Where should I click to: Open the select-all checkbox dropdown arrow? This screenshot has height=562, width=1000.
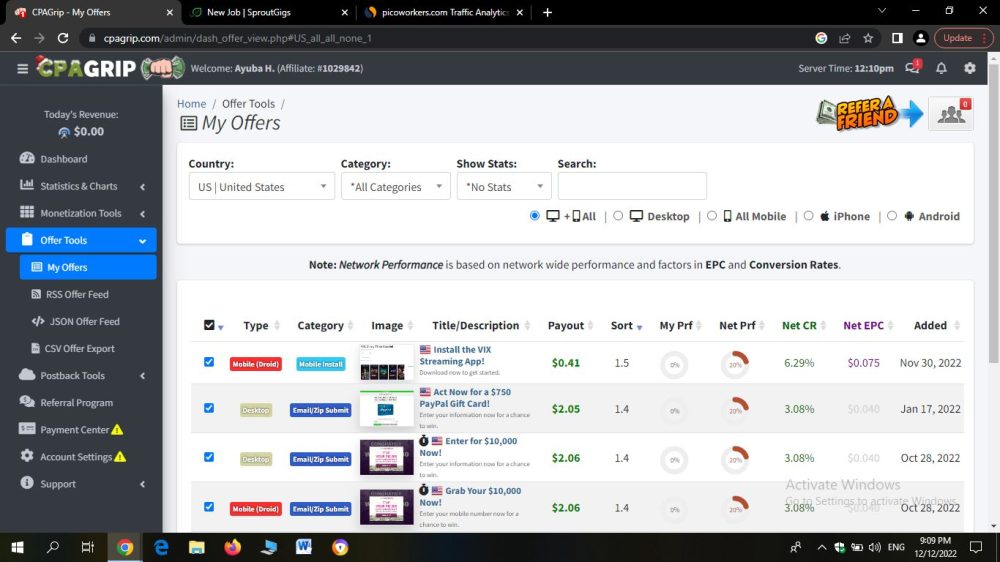point(221,327)
